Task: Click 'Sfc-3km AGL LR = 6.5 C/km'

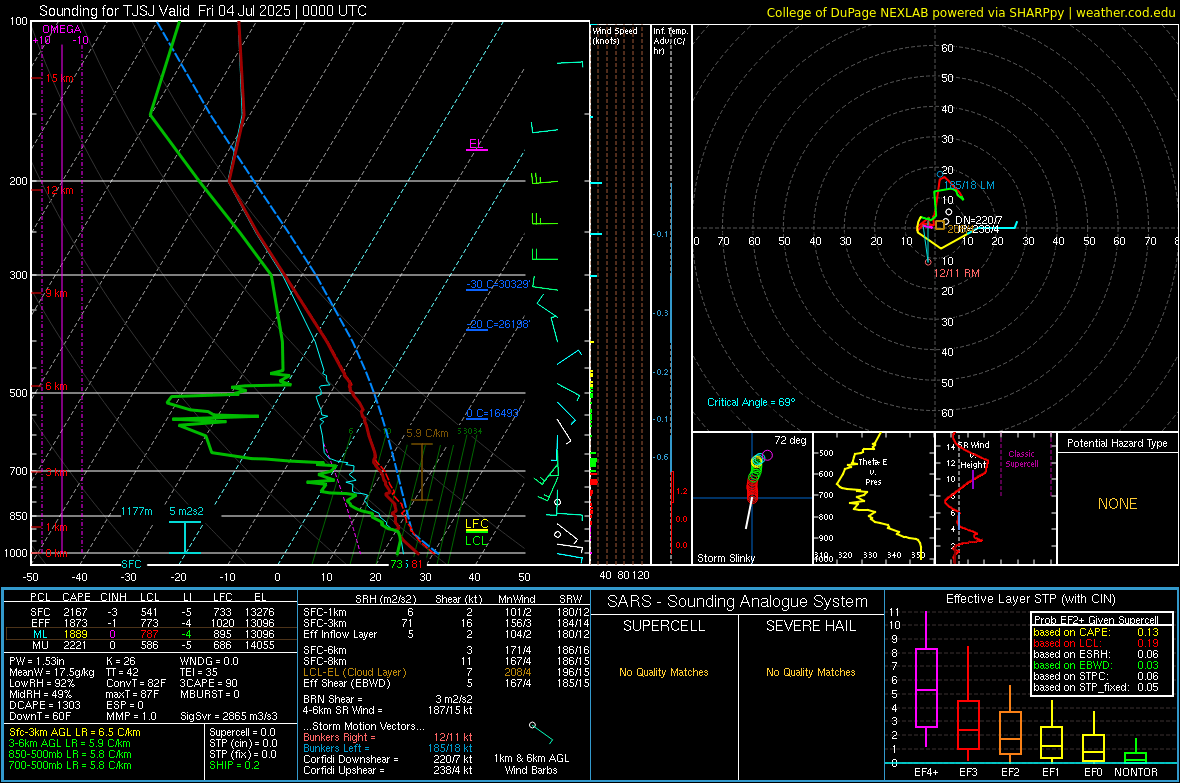Action: coord(75,733)
